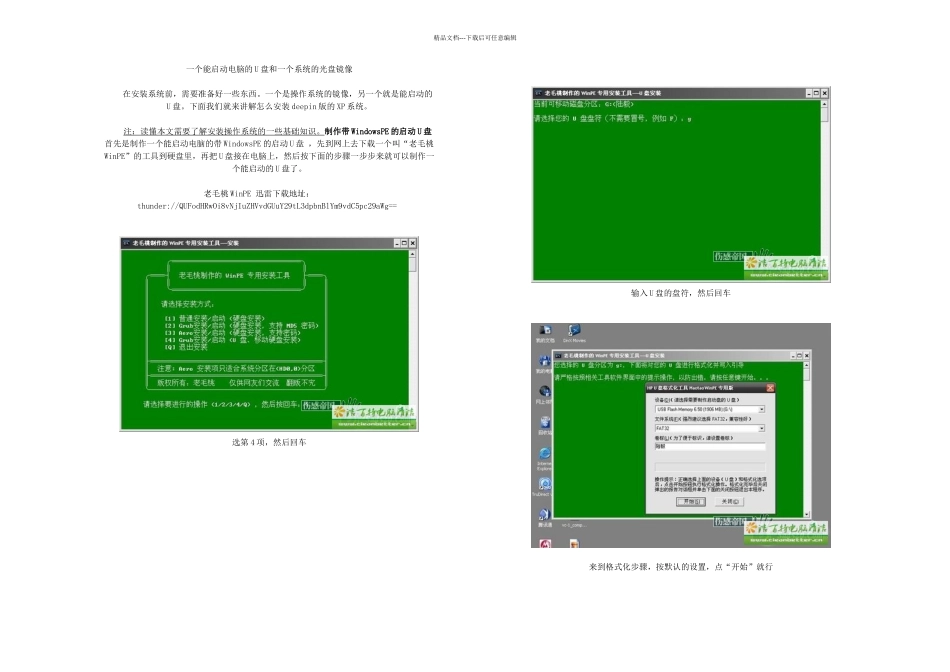Click the scroll-up arrow of the upper U盘安装 window
The height and width of the screenshot is (672, 950).
(x=824, y=104)
